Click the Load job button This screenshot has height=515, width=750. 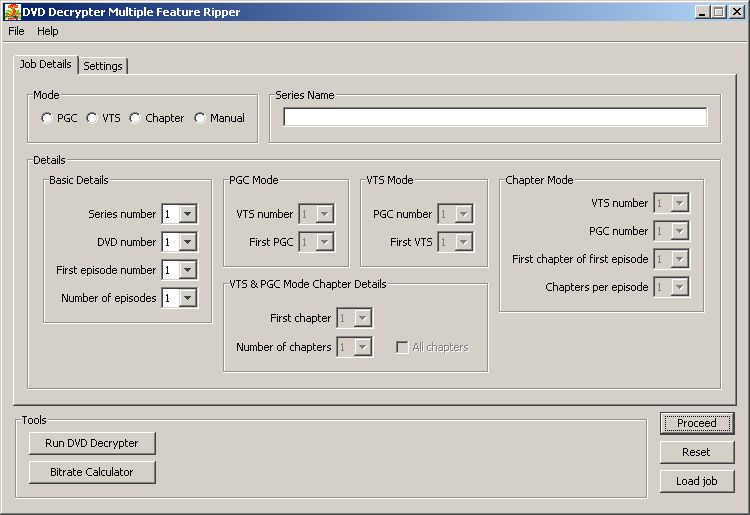coord(697,482)
